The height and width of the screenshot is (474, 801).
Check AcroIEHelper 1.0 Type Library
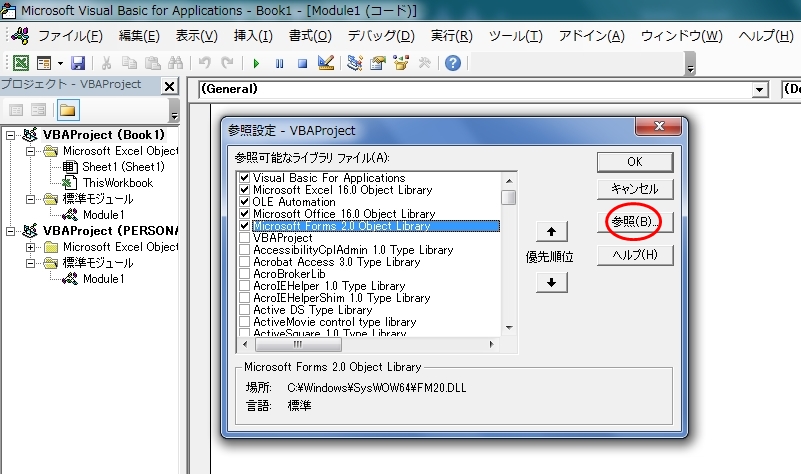(244, 286)
